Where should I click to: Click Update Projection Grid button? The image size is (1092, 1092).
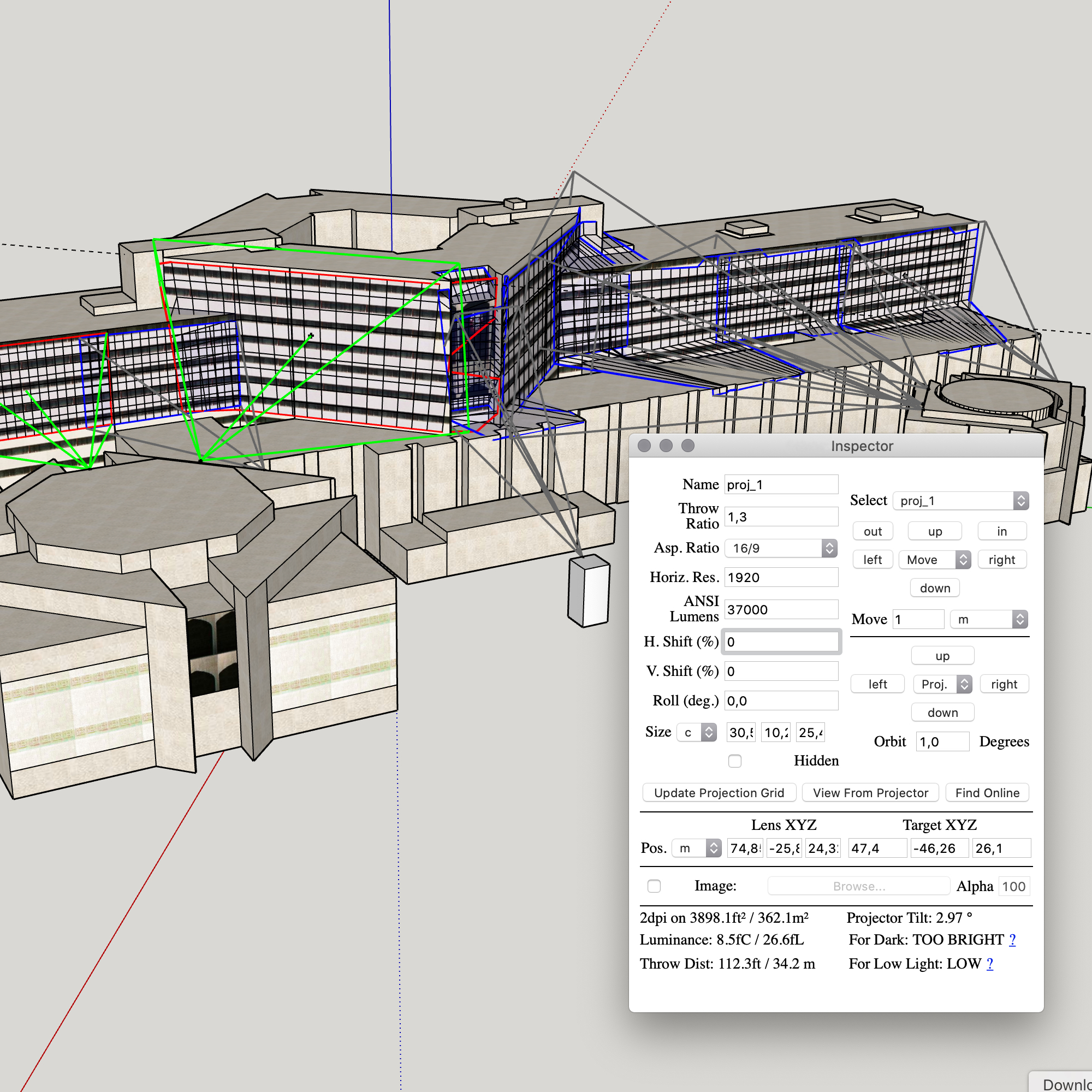tap(719, 792)
